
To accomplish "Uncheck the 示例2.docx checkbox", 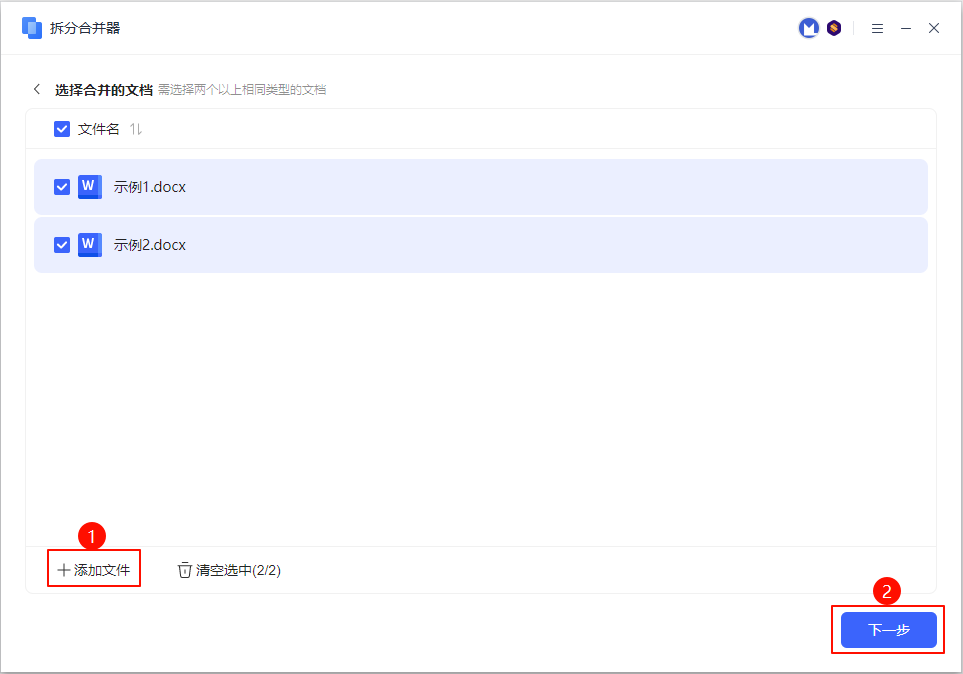I will tap(62, 245).
